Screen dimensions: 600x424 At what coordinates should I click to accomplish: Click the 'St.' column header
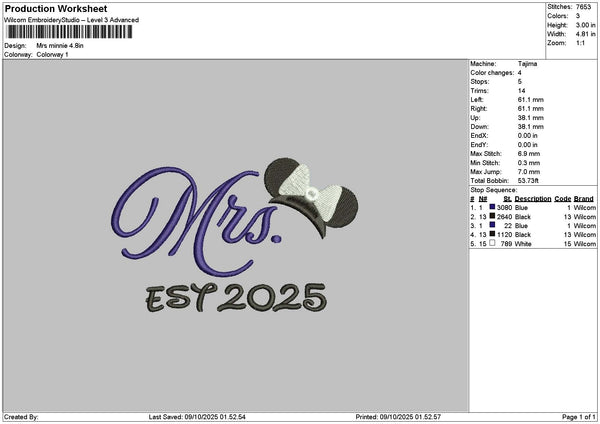click(x=507, y=199)
